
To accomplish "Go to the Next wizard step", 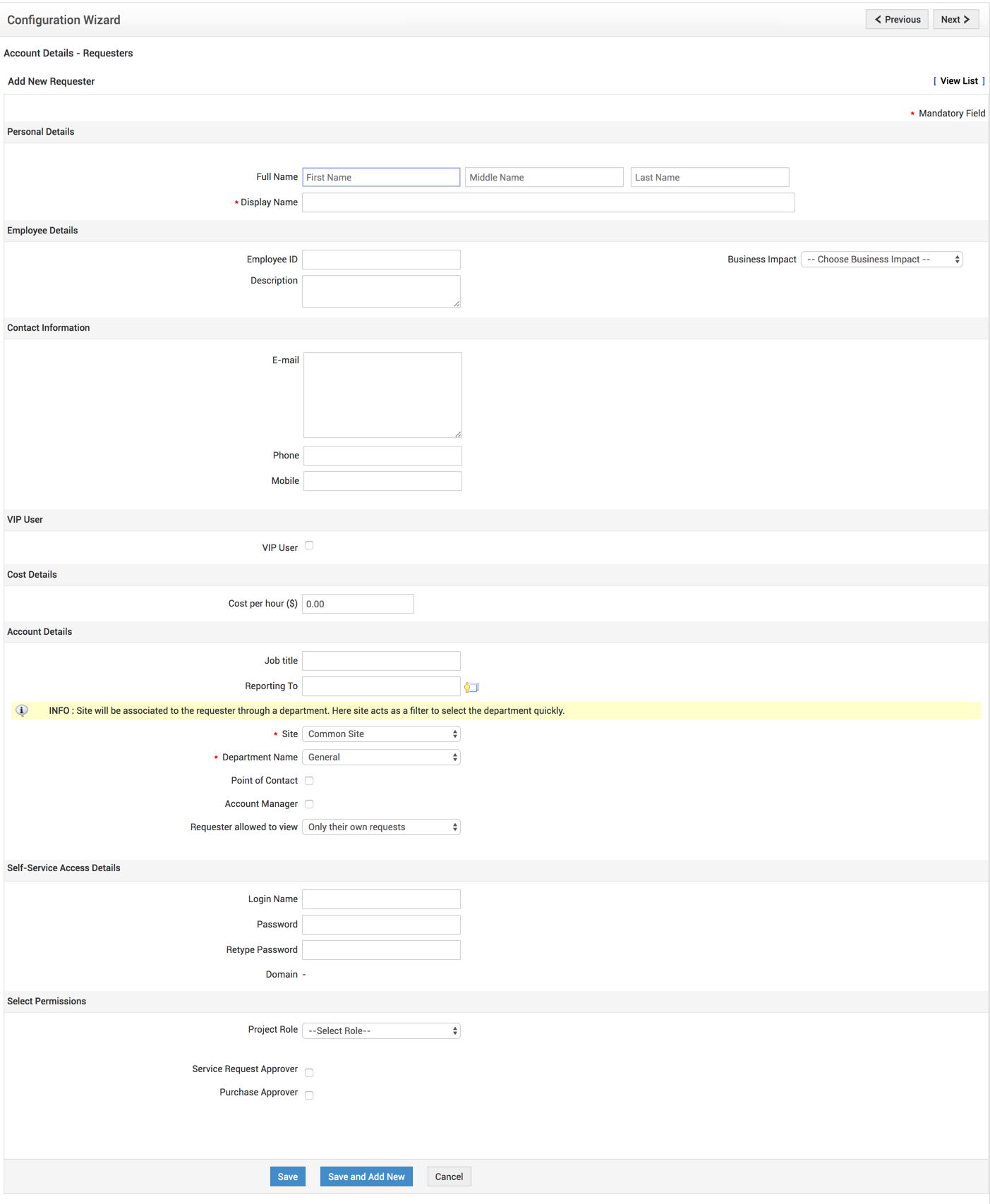I will (955, 20).
